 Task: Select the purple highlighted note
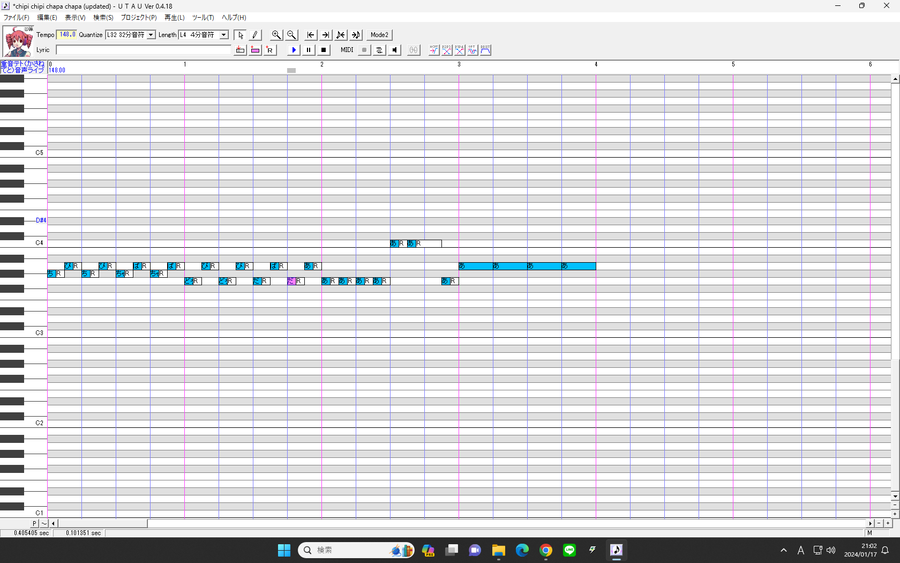(292, 281)
